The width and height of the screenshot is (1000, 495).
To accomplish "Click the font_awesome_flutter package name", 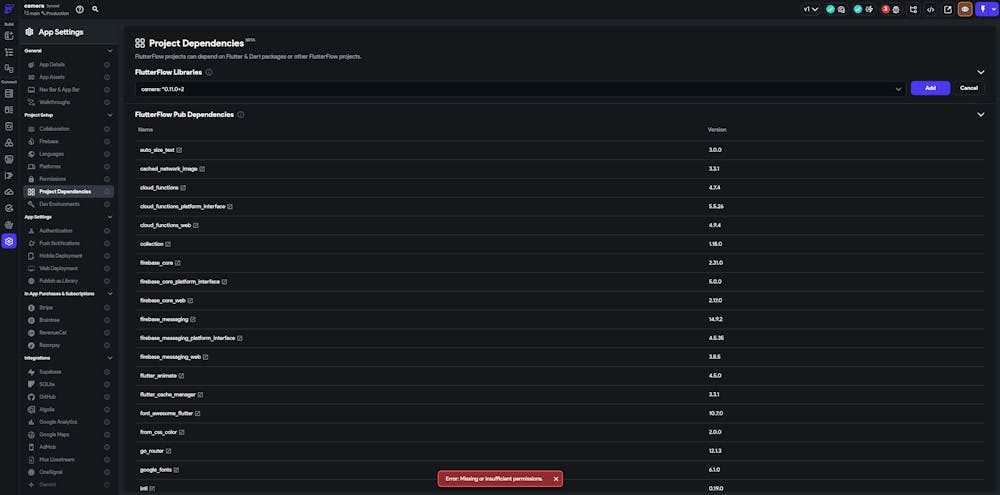I will click(166, 413).
